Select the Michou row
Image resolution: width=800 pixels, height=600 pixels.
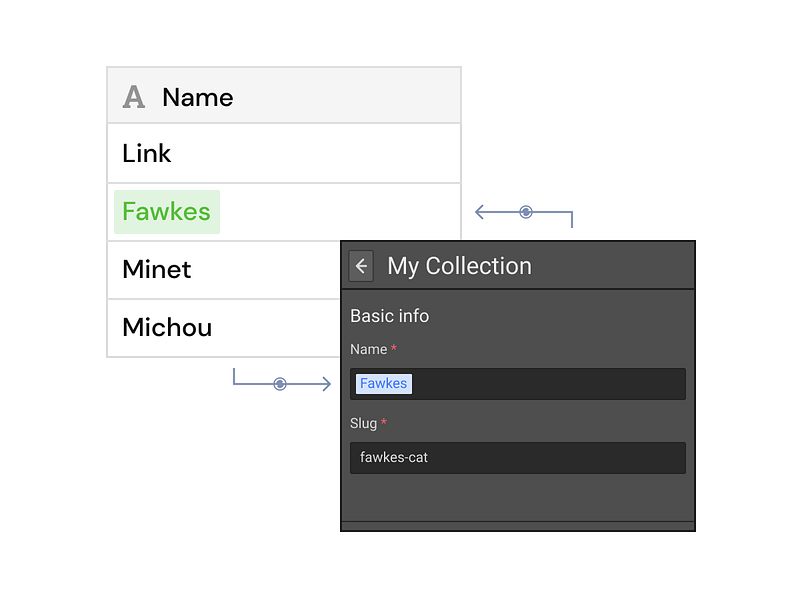(x=224, y=328)
